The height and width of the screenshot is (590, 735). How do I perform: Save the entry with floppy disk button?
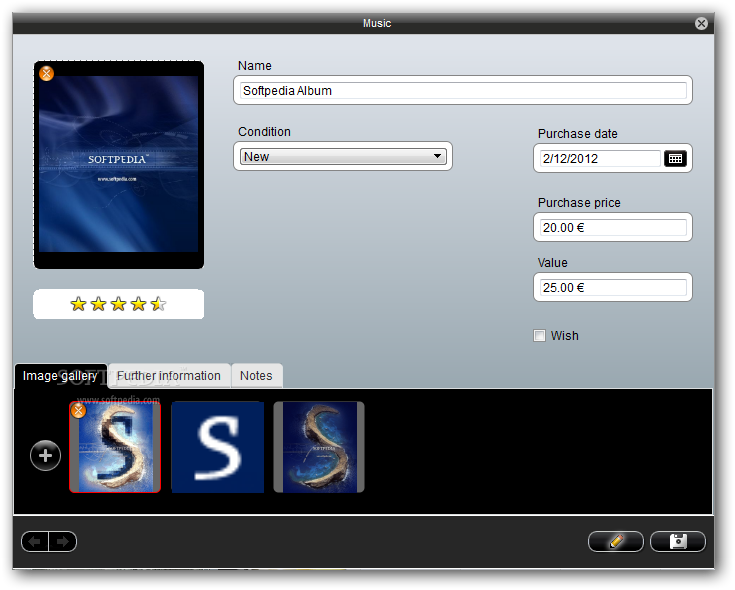678,542
